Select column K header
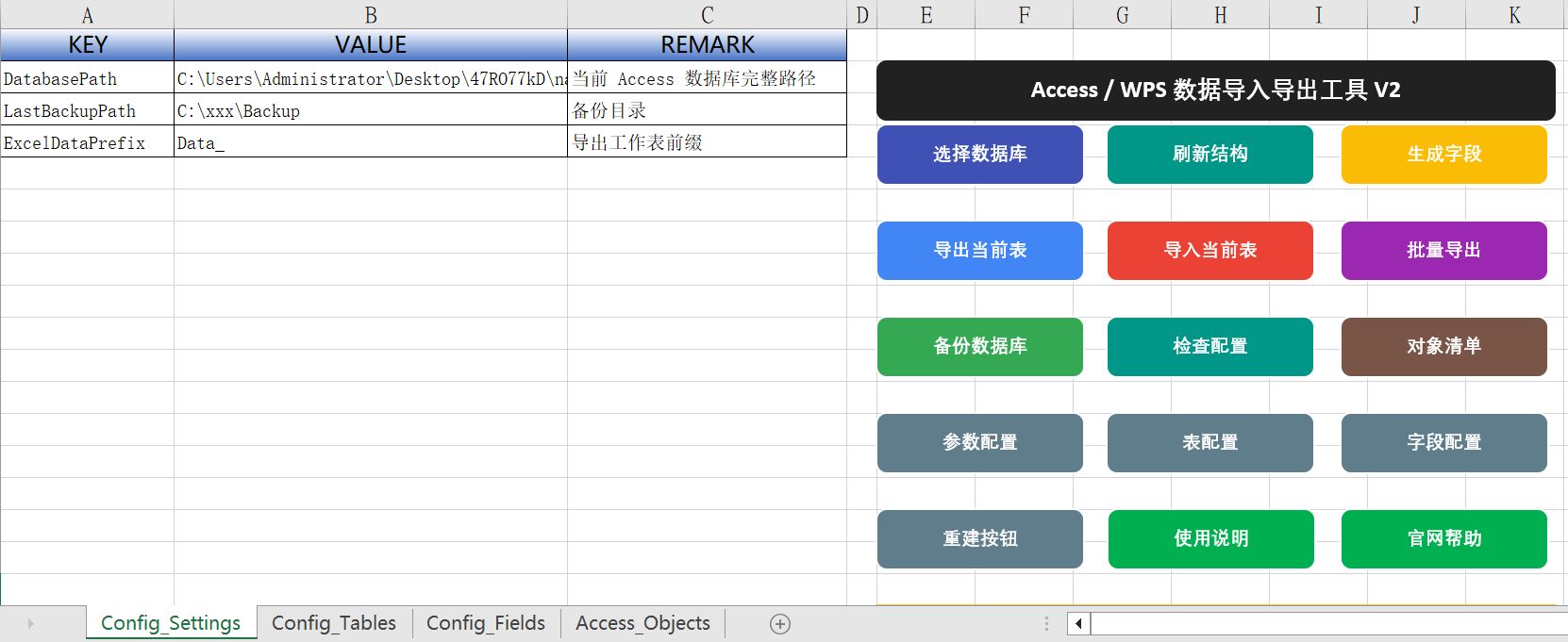Viewport: 1568px width, 642px height. (1515, 15)
